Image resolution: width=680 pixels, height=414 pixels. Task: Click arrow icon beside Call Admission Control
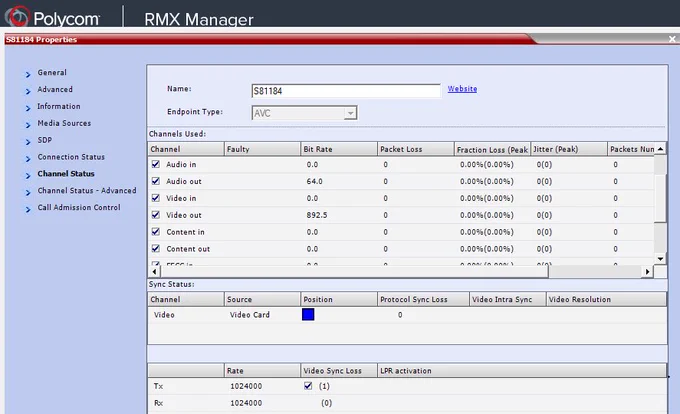click(x=28, y=209)
